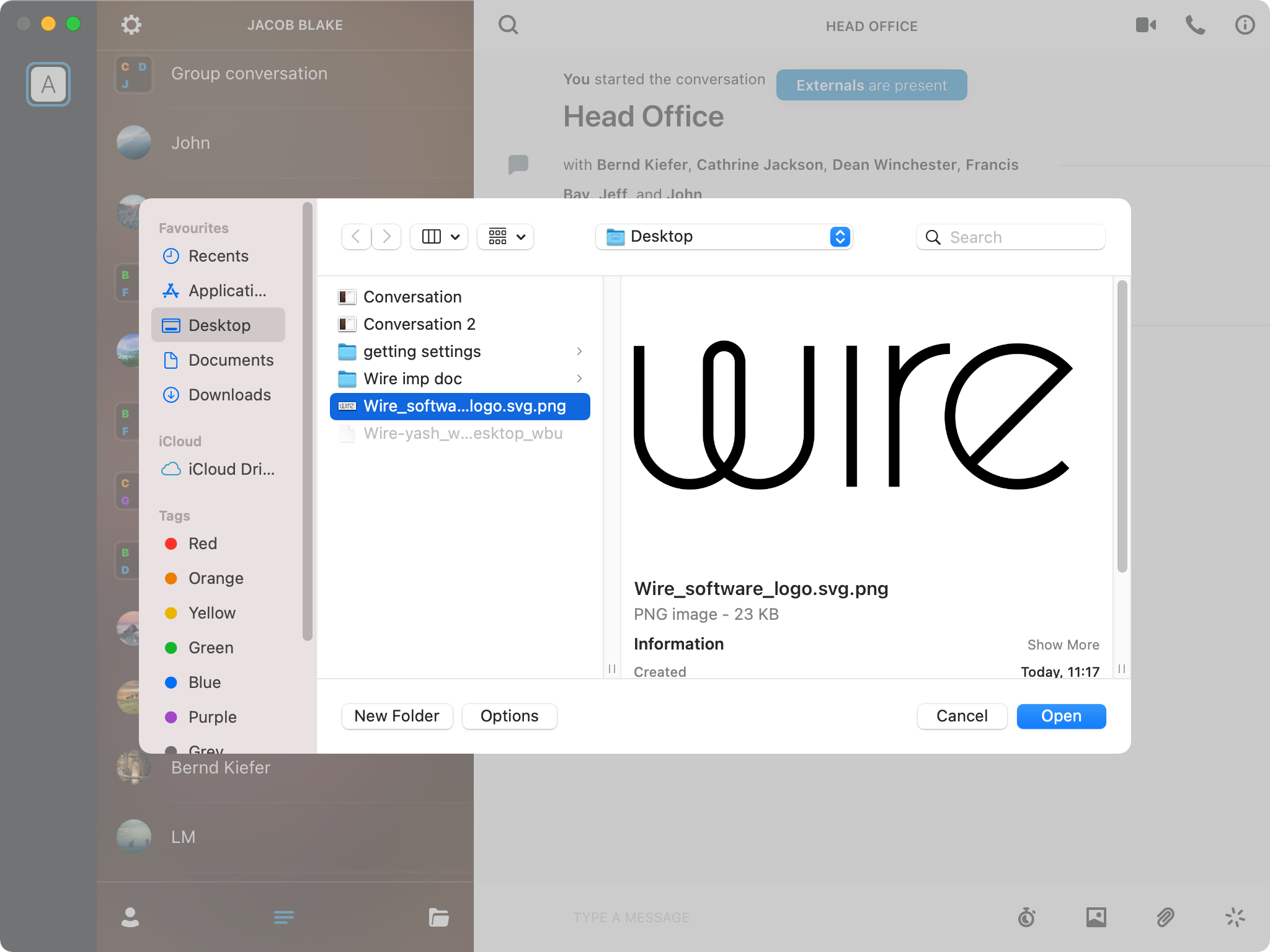Open LM conversation in Wire list

285,837
